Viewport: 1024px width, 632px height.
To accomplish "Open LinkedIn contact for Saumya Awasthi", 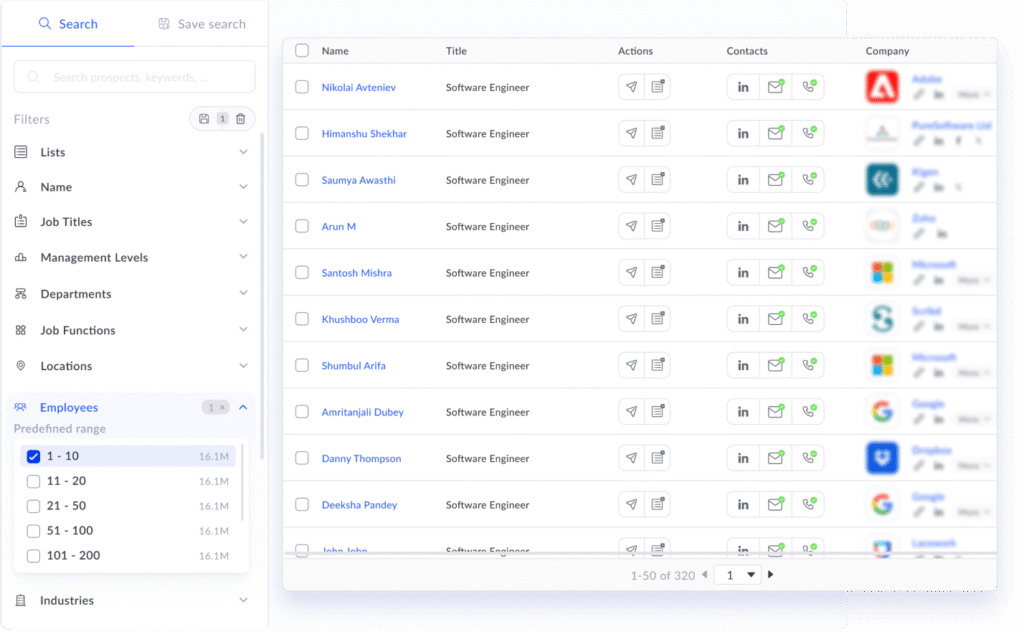I will click(x=743, y=180).
